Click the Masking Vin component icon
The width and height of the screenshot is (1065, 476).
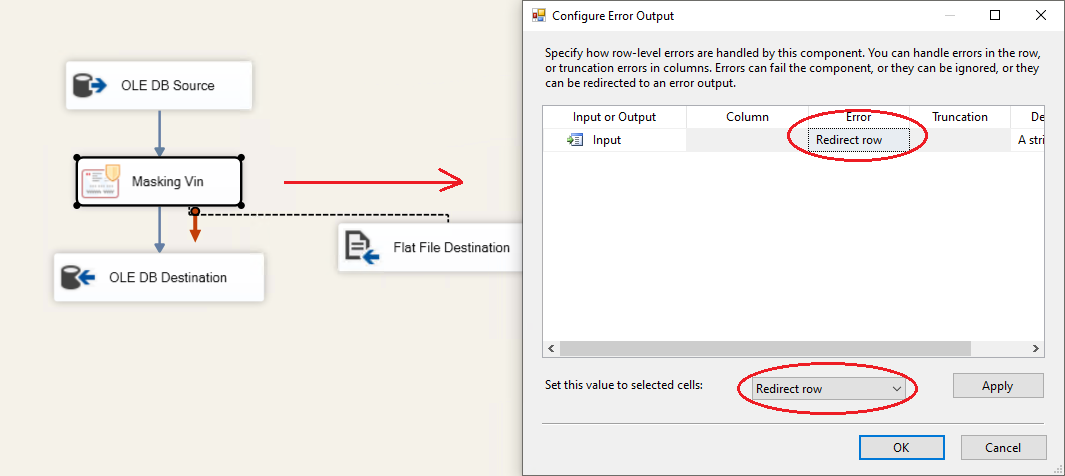point(101,181)
